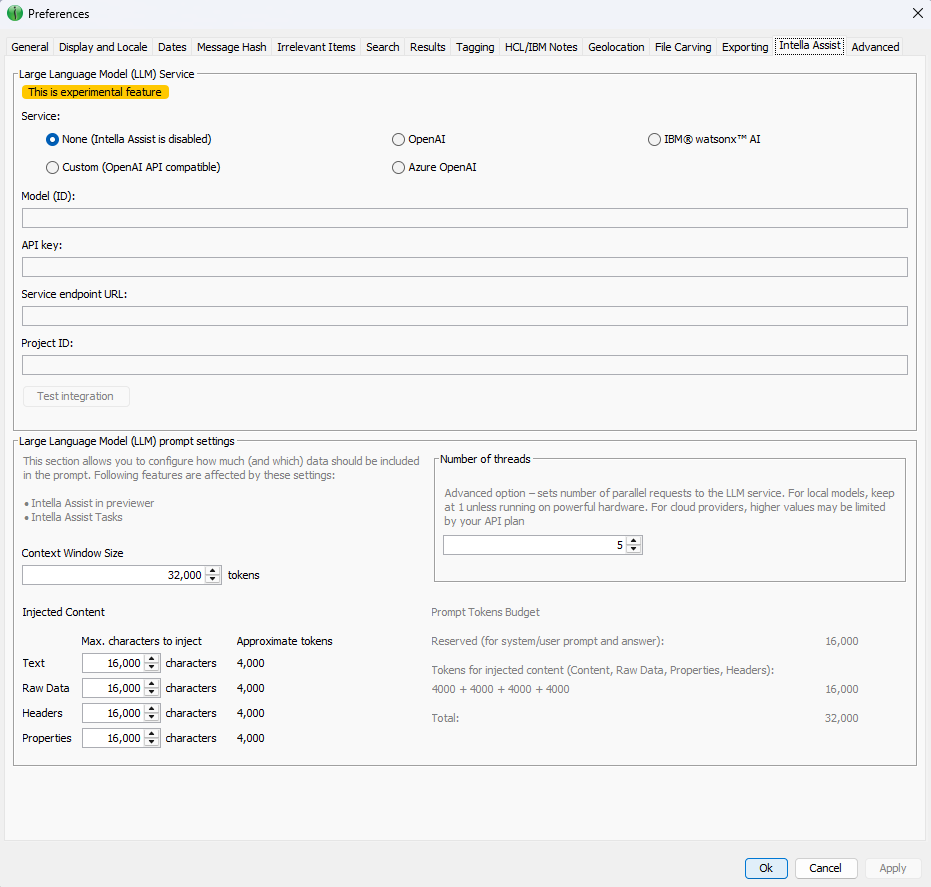Confirm settings with the Ok button
This screenshot has height=887, width=931.
click(x=765, y=868)
